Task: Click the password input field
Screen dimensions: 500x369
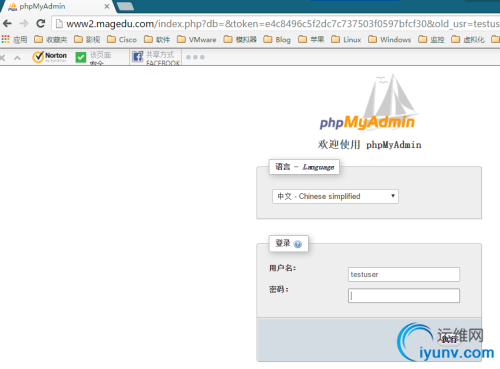Action: point(404,296)
